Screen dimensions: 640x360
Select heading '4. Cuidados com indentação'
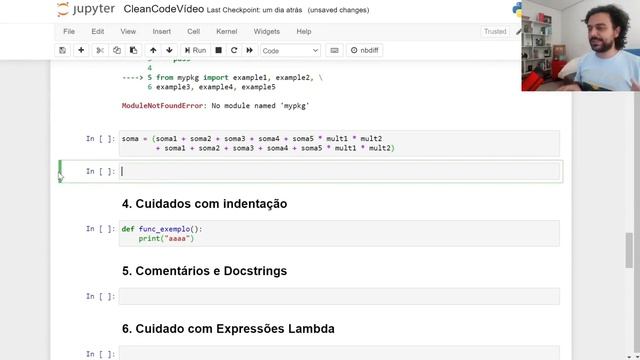tap(204, 204)
